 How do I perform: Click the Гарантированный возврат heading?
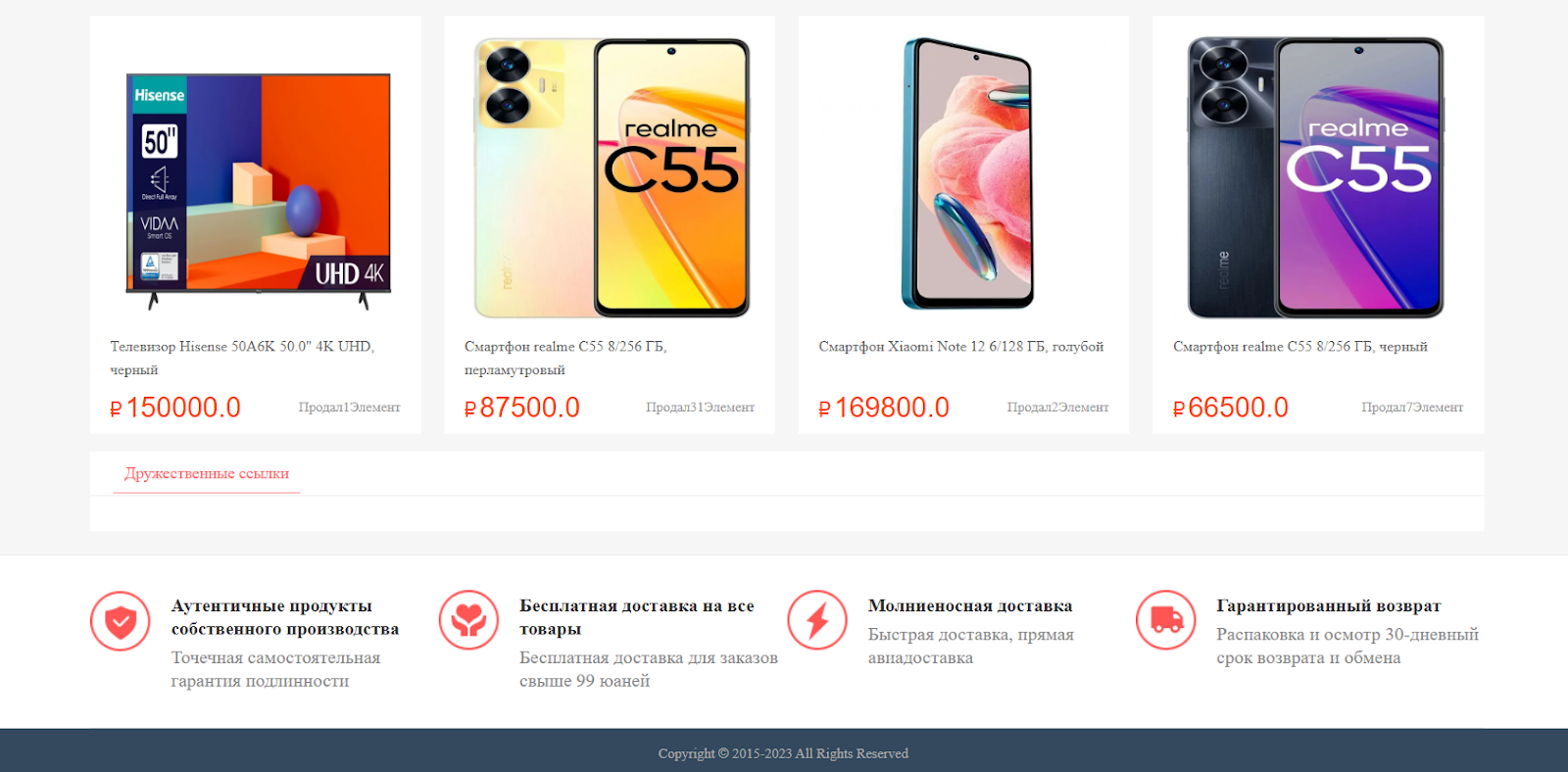coord(1329,606)
